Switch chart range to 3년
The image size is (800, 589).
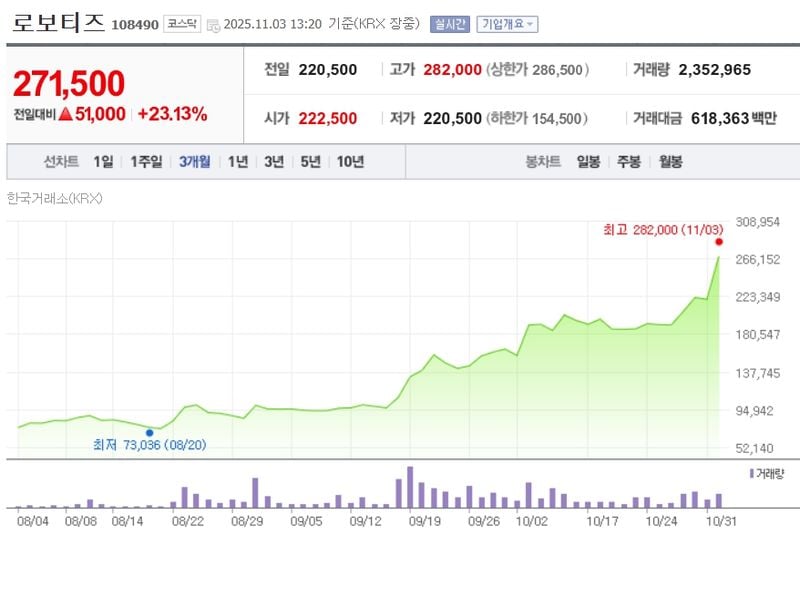[x=274, y=162]
